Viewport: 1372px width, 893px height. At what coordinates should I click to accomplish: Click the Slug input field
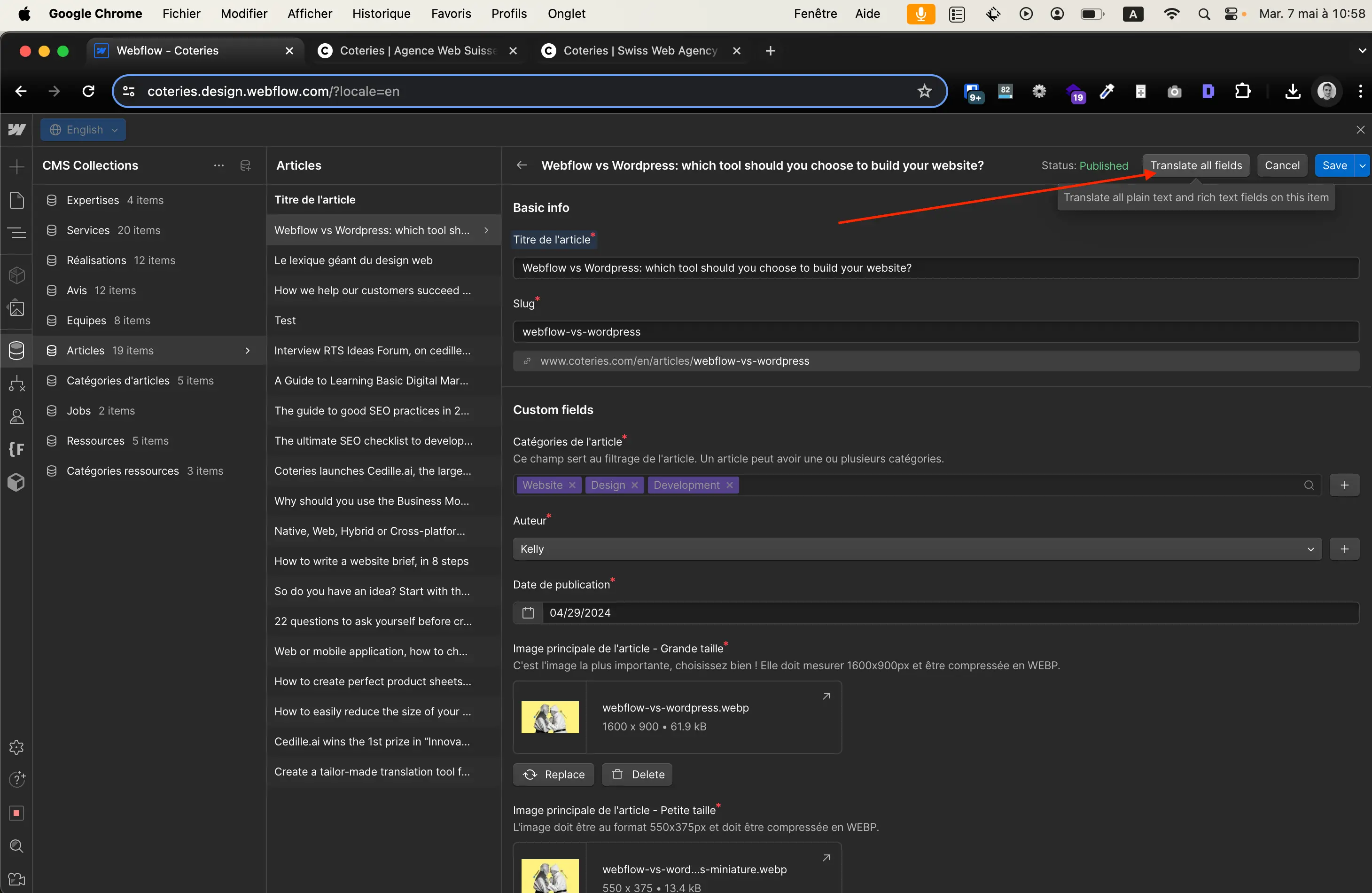coord(935,331)
